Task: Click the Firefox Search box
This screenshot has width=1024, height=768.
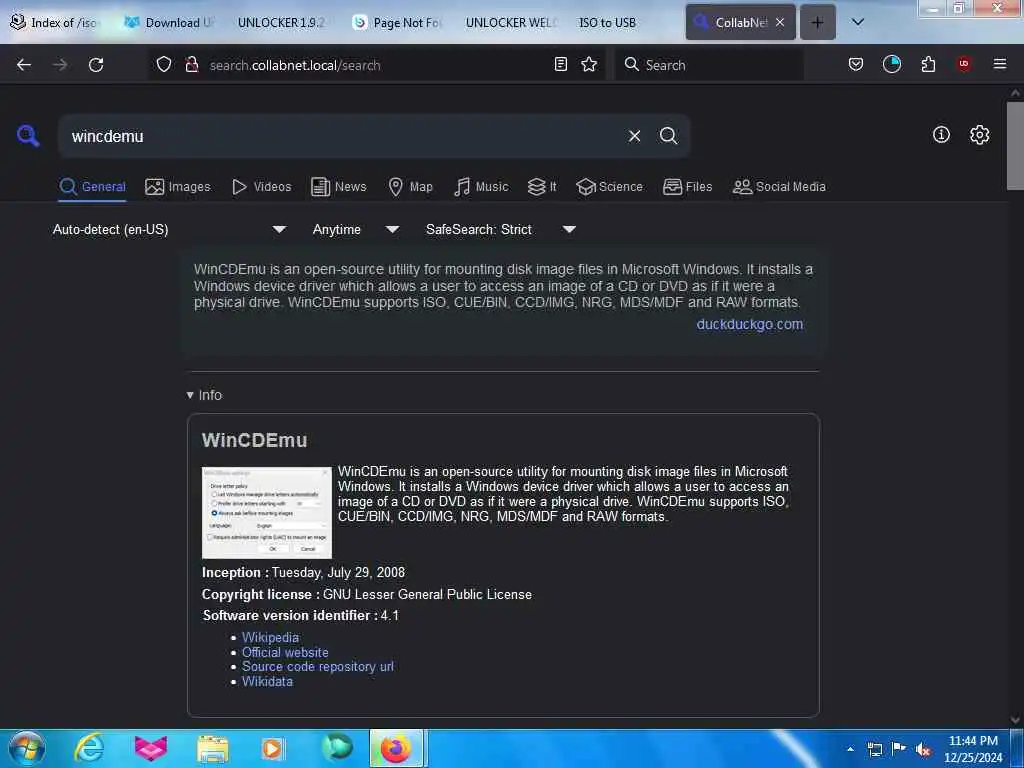Action: pos(709,65)
